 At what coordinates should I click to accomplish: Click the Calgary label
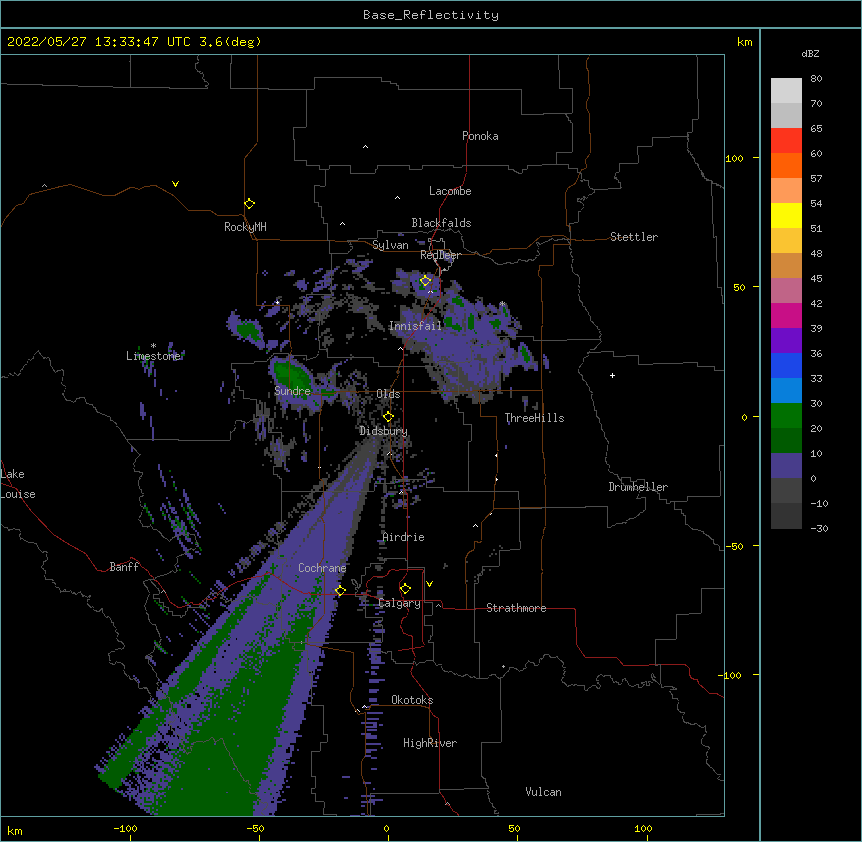pyautogui.click(x=399, y=603)
